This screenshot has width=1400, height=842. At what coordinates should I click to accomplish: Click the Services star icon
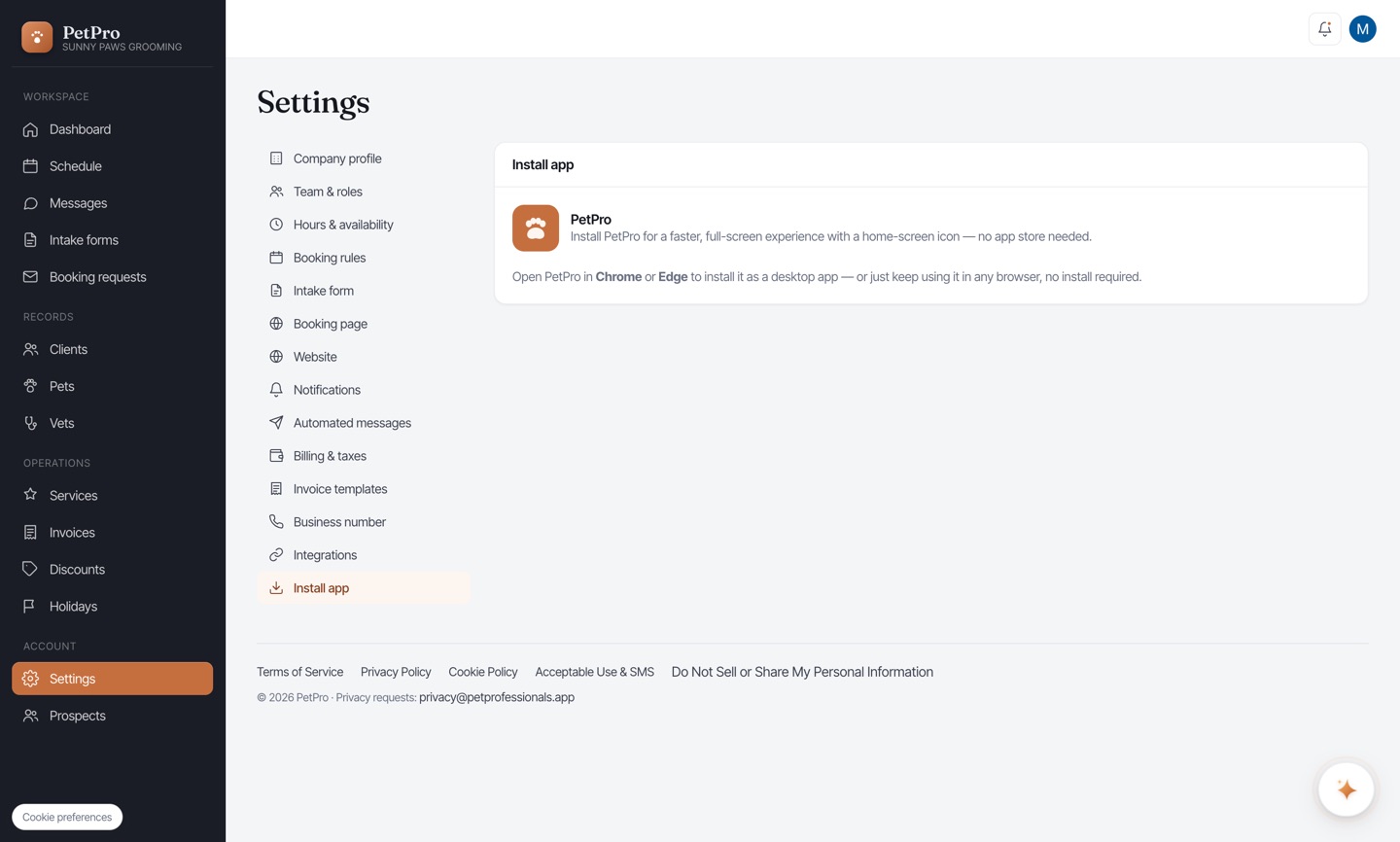(30, 495)
